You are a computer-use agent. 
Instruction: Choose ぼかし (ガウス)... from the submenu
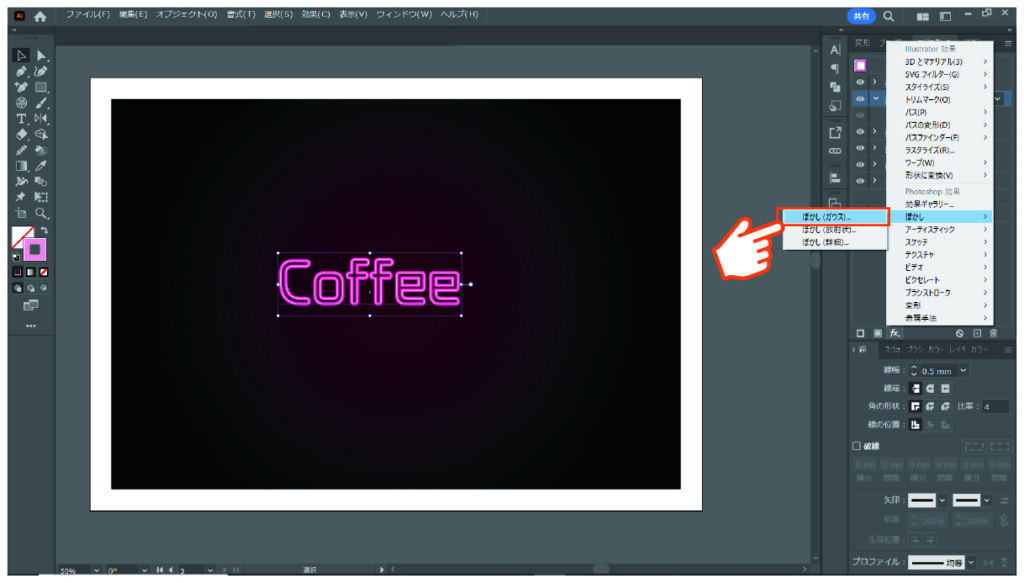835,217
